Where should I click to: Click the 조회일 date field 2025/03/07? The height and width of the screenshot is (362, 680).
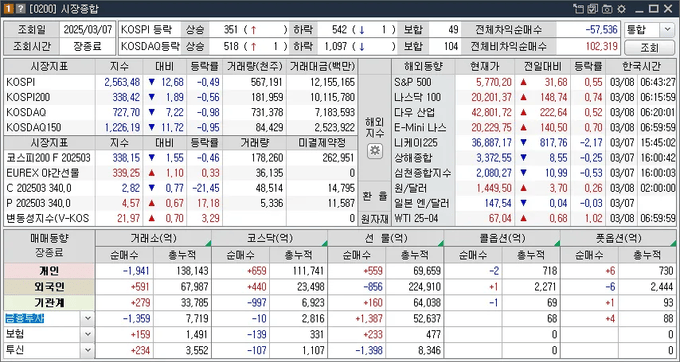87,29
